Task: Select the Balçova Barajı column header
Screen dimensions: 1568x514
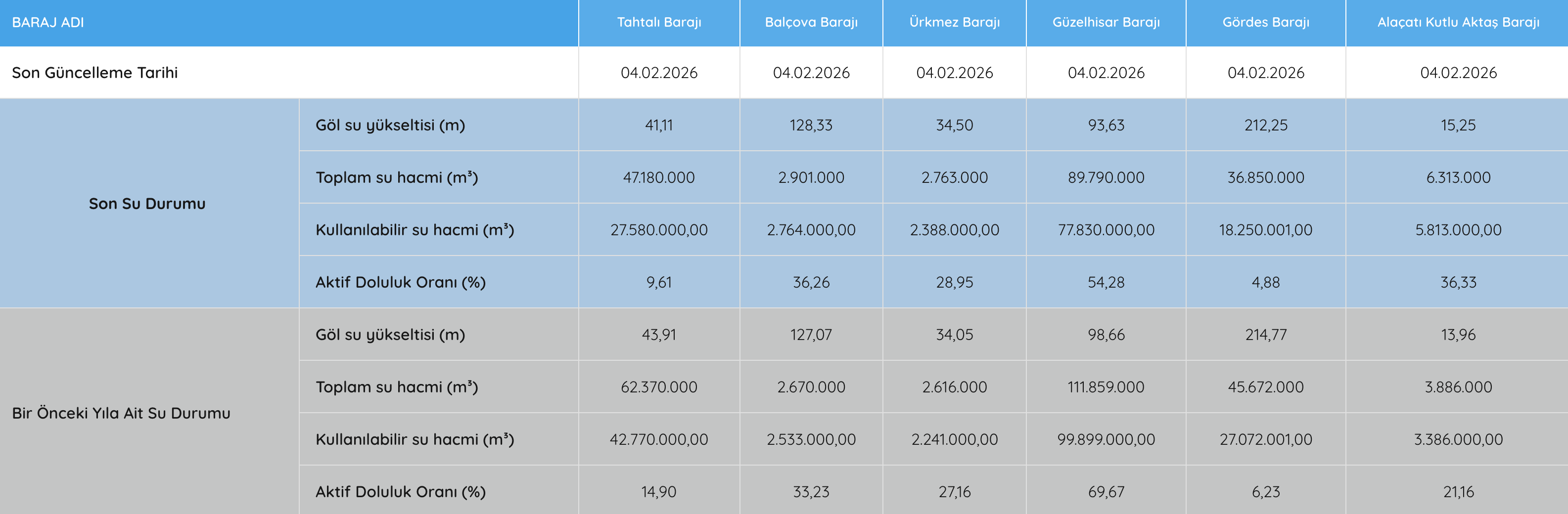Action: coord(811,23)
